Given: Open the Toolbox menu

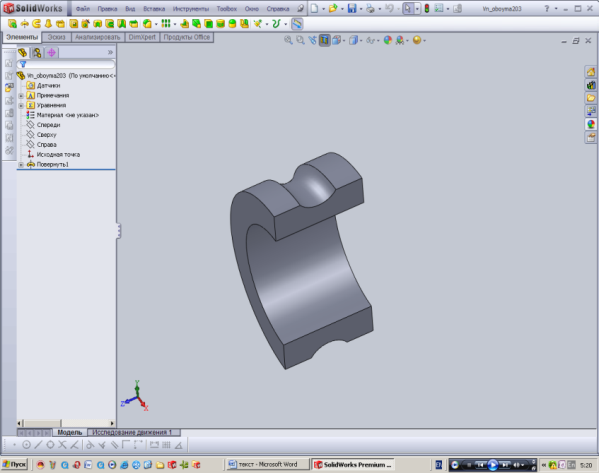Looking at the screenshot, I should pyautogui.click(x=227, y=8).
